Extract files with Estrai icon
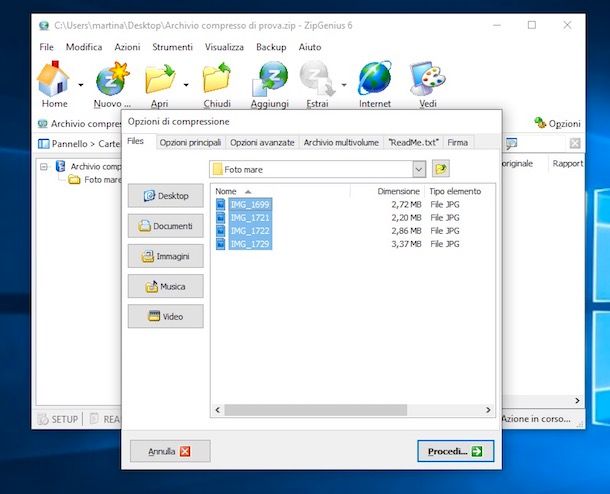Screen dimensions: 610x494 pyautogui.click(x=317, y=84)
